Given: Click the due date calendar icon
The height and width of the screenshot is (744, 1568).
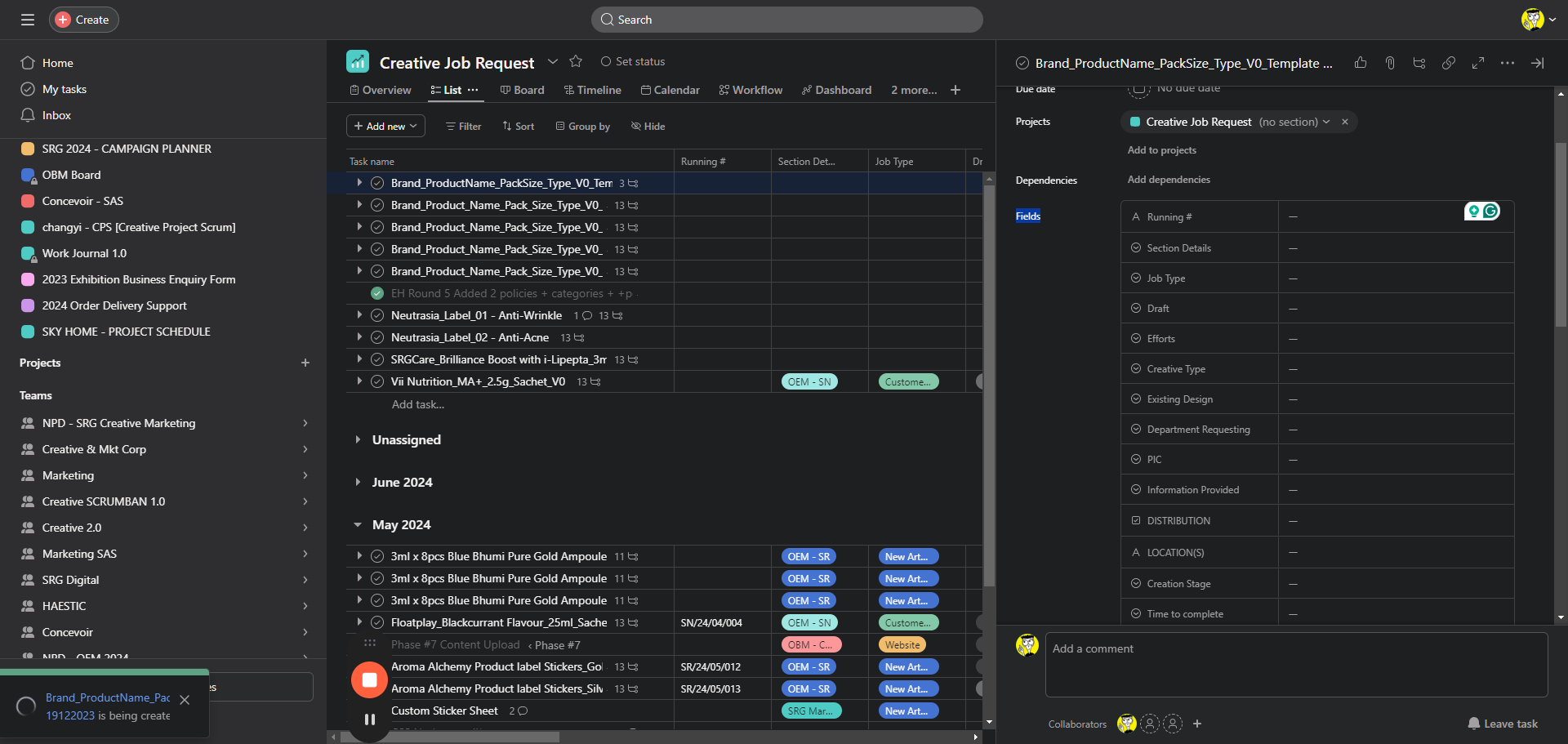Looking at the screenshot, I should click(x=1138, y=89).
